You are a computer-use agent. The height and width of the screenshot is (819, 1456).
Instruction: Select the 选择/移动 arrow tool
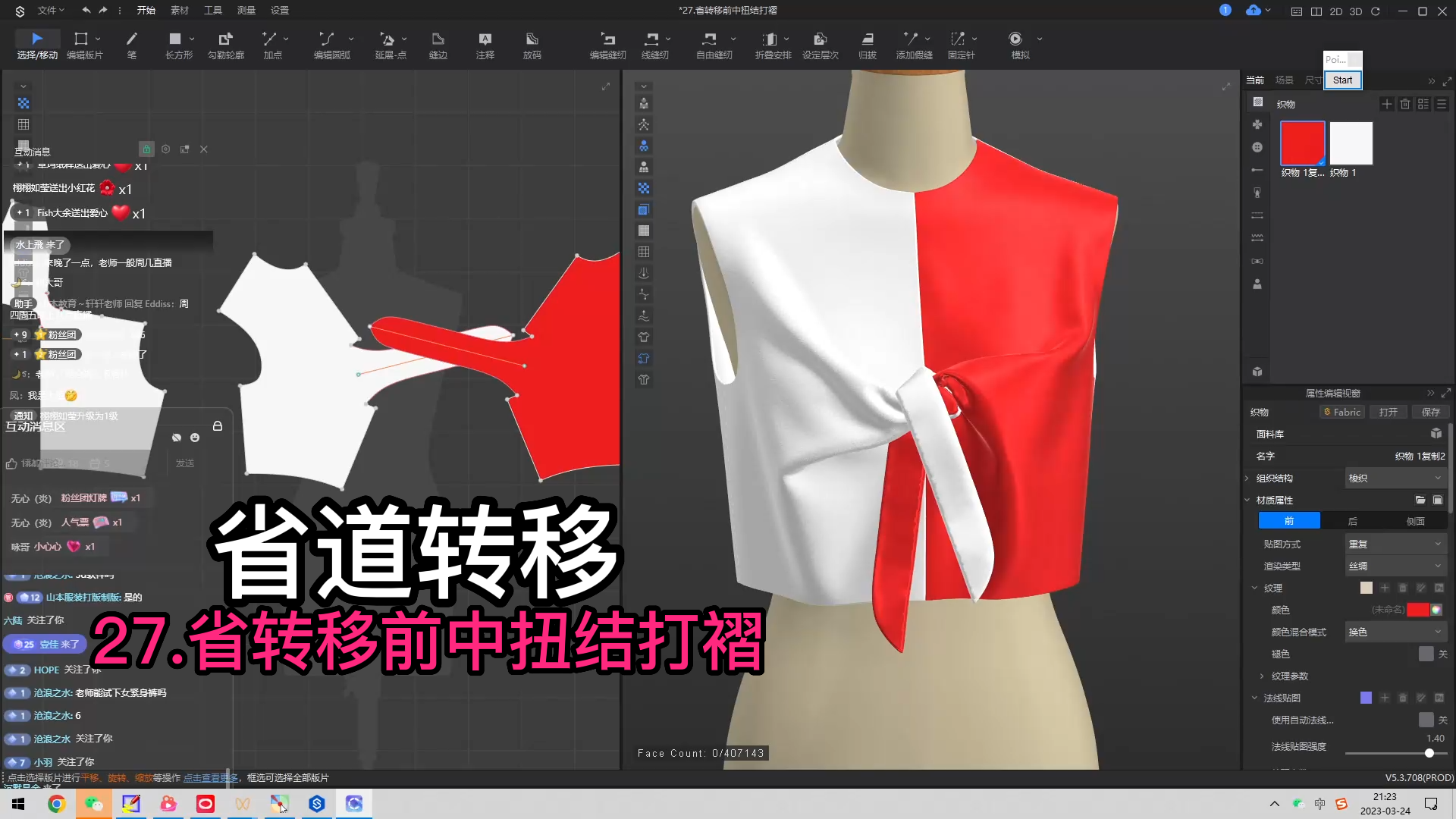point(37,45)
